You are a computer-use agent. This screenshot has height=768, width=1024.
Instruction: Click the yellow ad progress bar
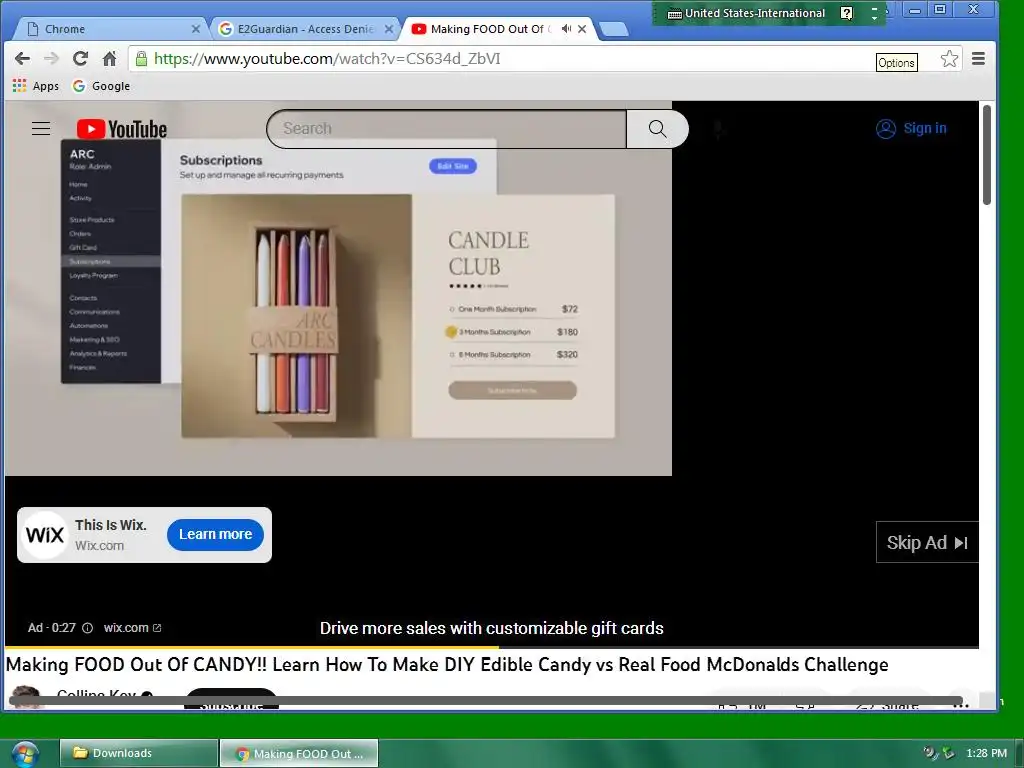(x=252, y=647)
